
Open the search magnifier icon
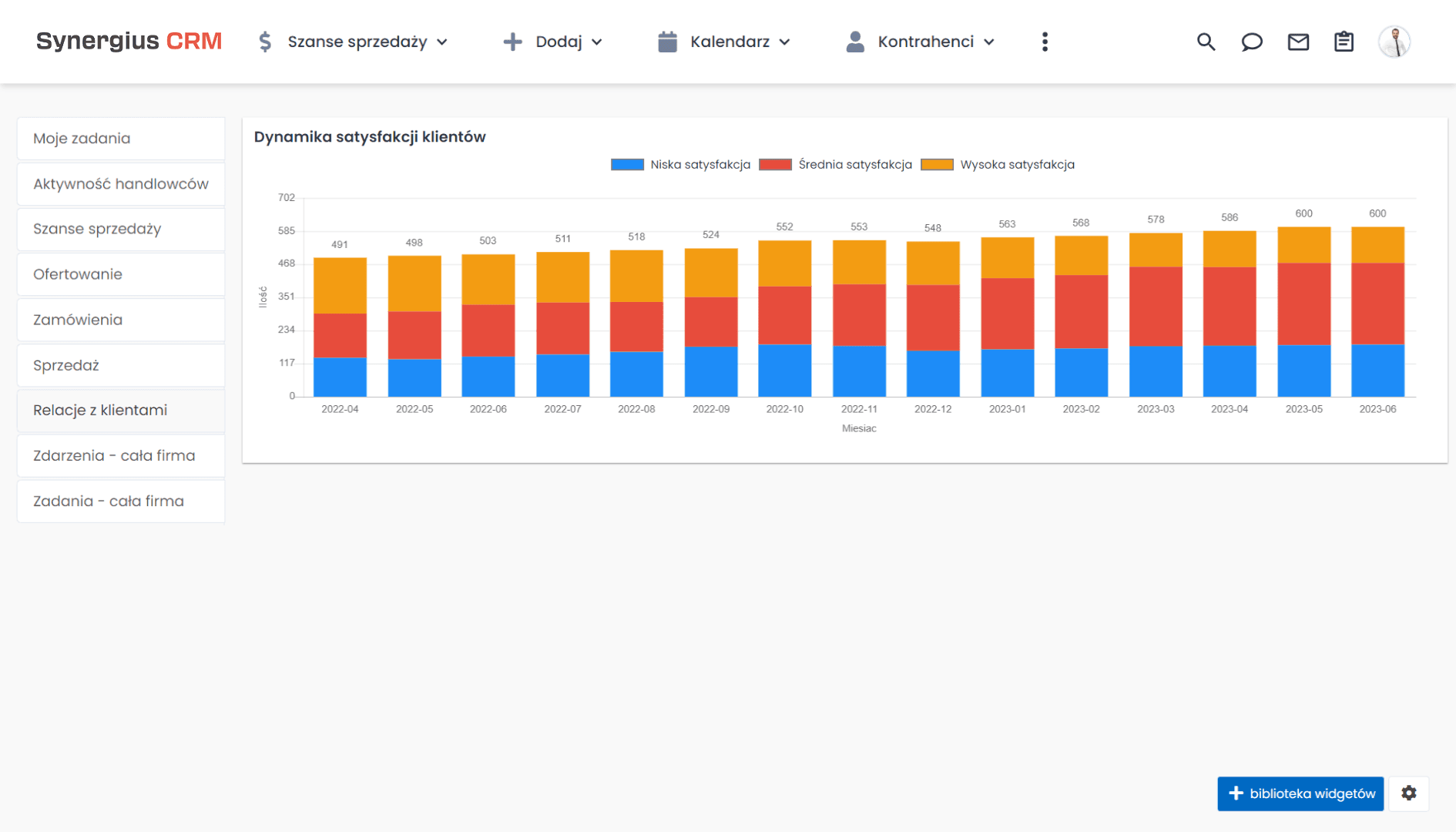point(1206,42)
